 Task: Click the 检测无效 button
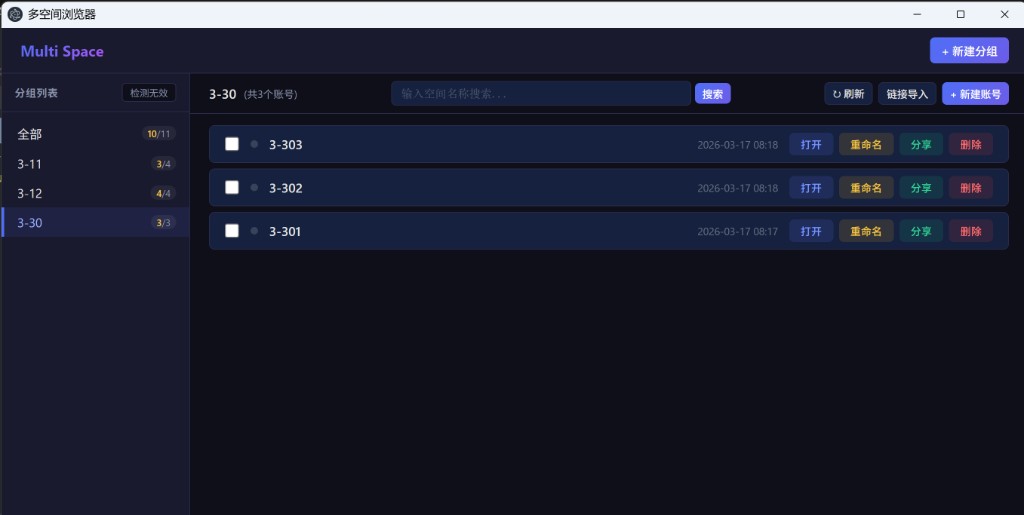pyautogui.click(x=149, y=93)
